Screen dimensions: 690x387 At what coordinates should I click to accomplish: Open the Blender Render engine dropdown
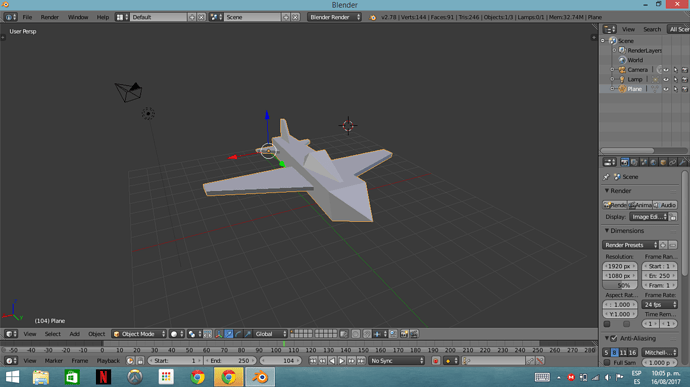point(334,17)
